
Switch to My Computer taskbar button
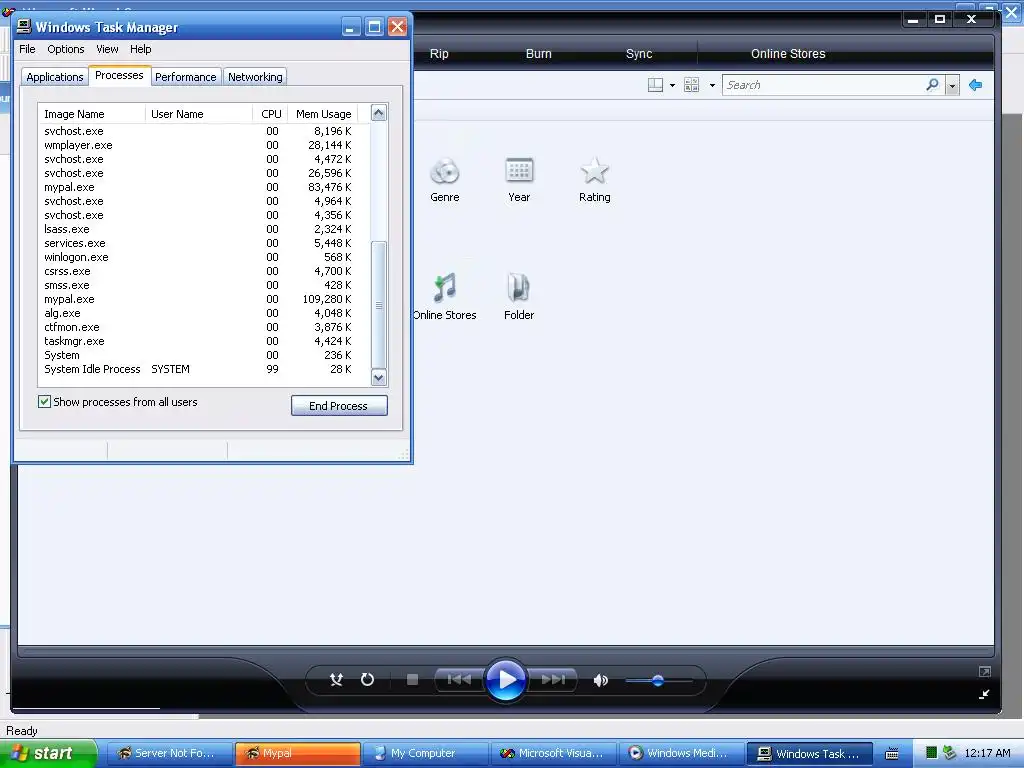click(x=426, y=753)
